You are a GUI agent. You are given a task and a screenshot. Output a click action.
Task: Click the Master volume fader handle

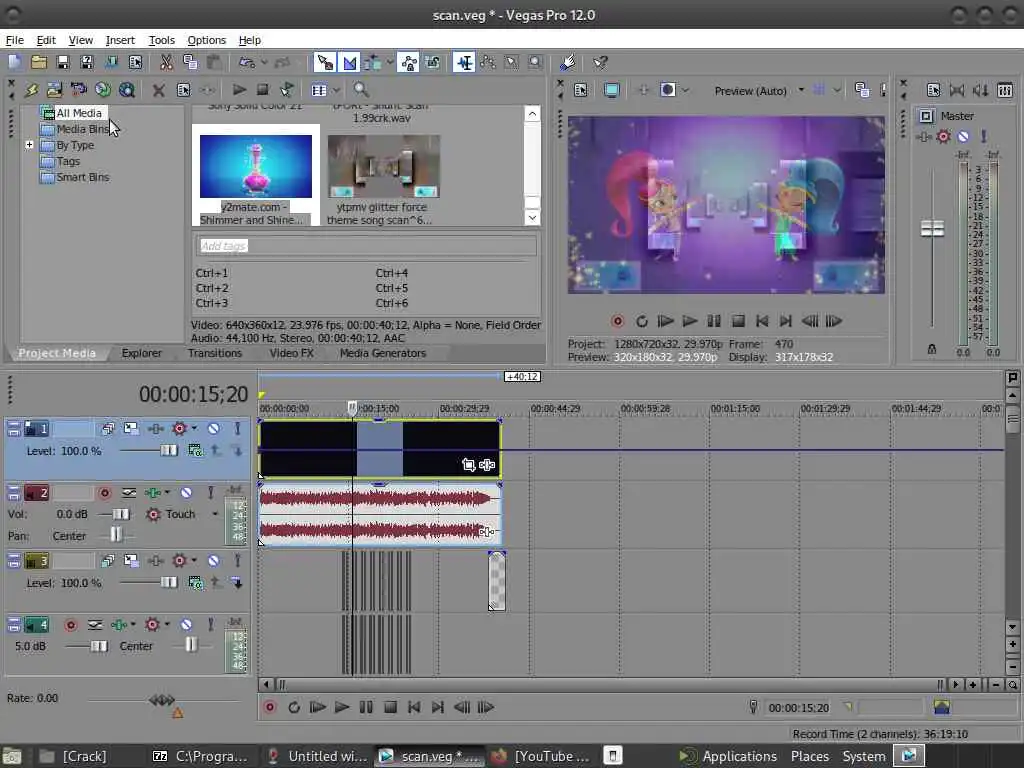pos(932,229)
